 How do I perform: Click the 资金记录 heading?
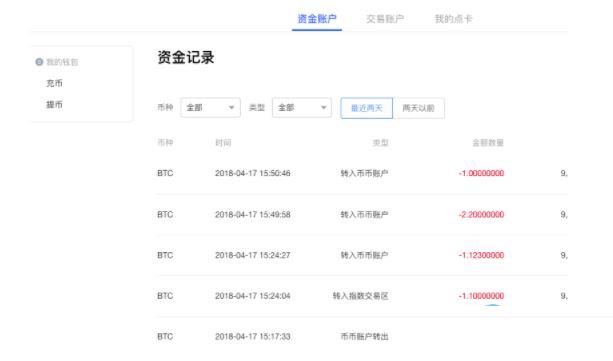point(186,57)
